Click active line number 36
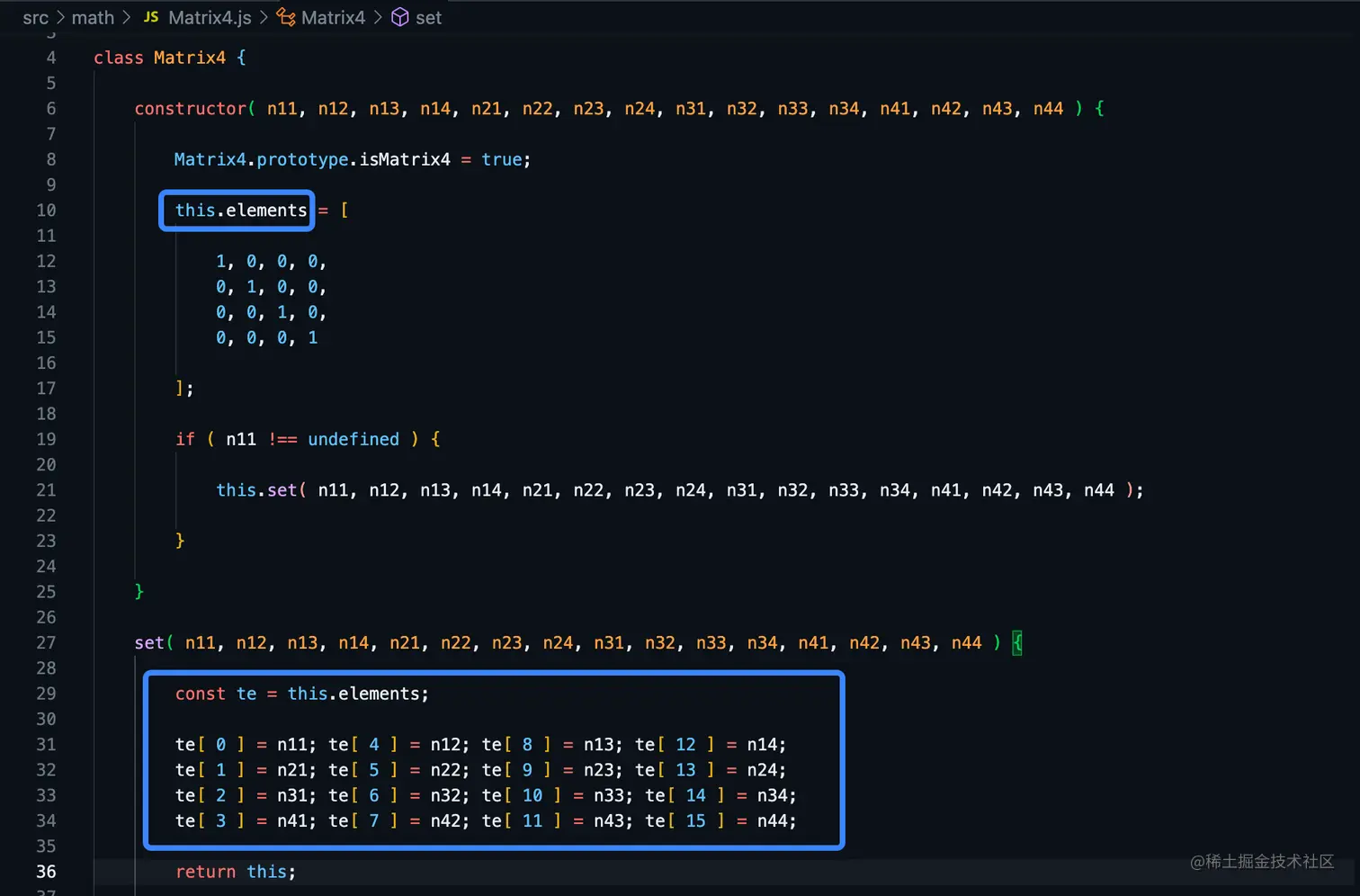The image size is (1360, 896). (x=46, y=872)
